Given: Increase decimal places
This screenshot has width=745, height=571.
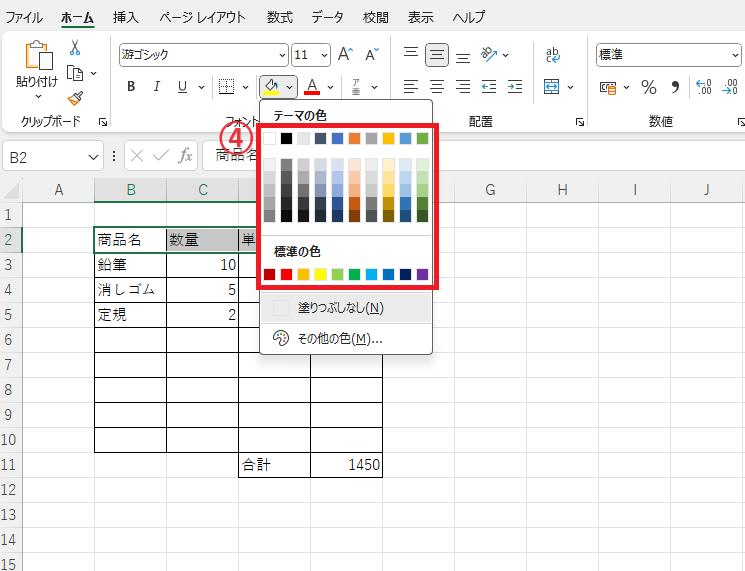Looking at the screenshot, I should (704, 87).
